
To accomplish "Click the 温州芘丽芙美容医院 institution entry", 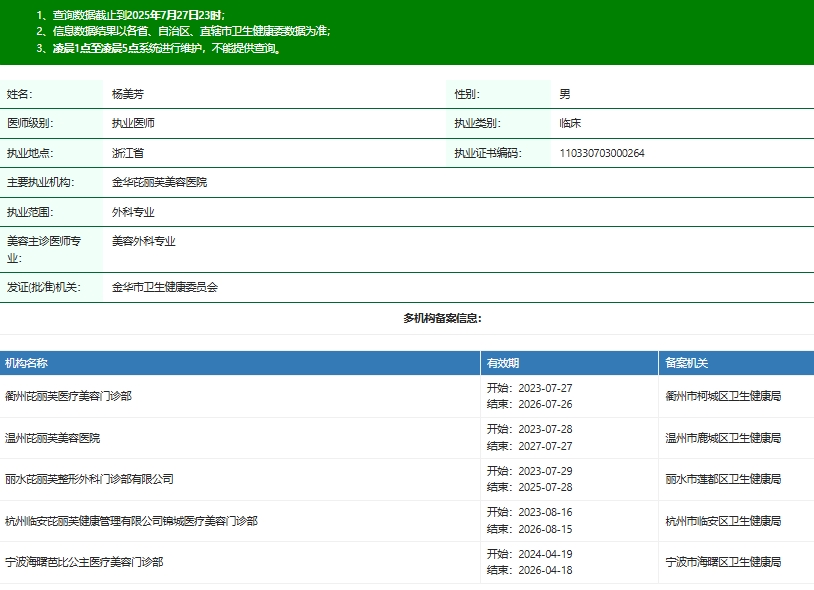I will (53, 438).
